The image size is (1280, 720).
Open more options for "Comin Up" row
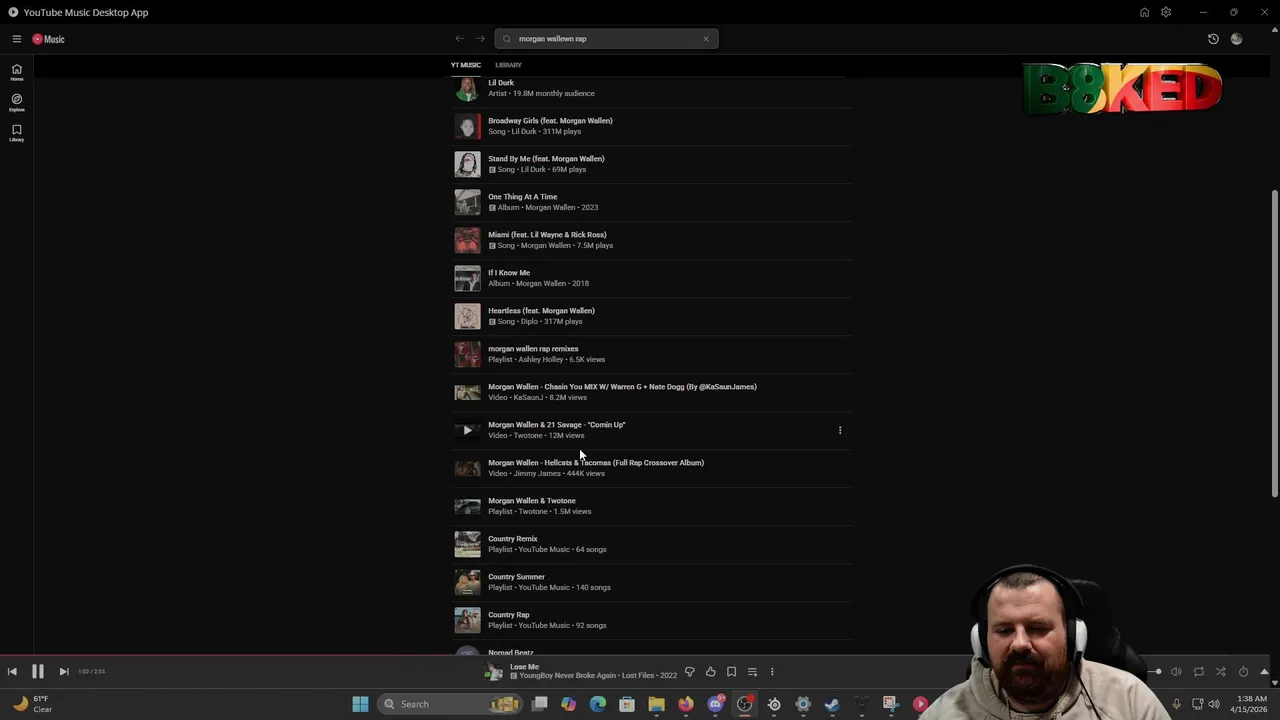click(840, 430)
